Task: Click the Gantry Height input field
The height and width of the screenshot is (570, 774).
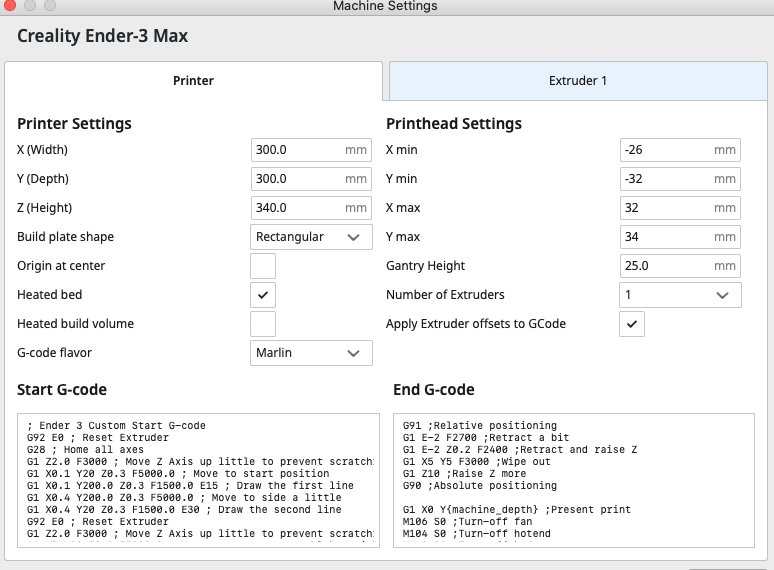Action: pos(680,266)
